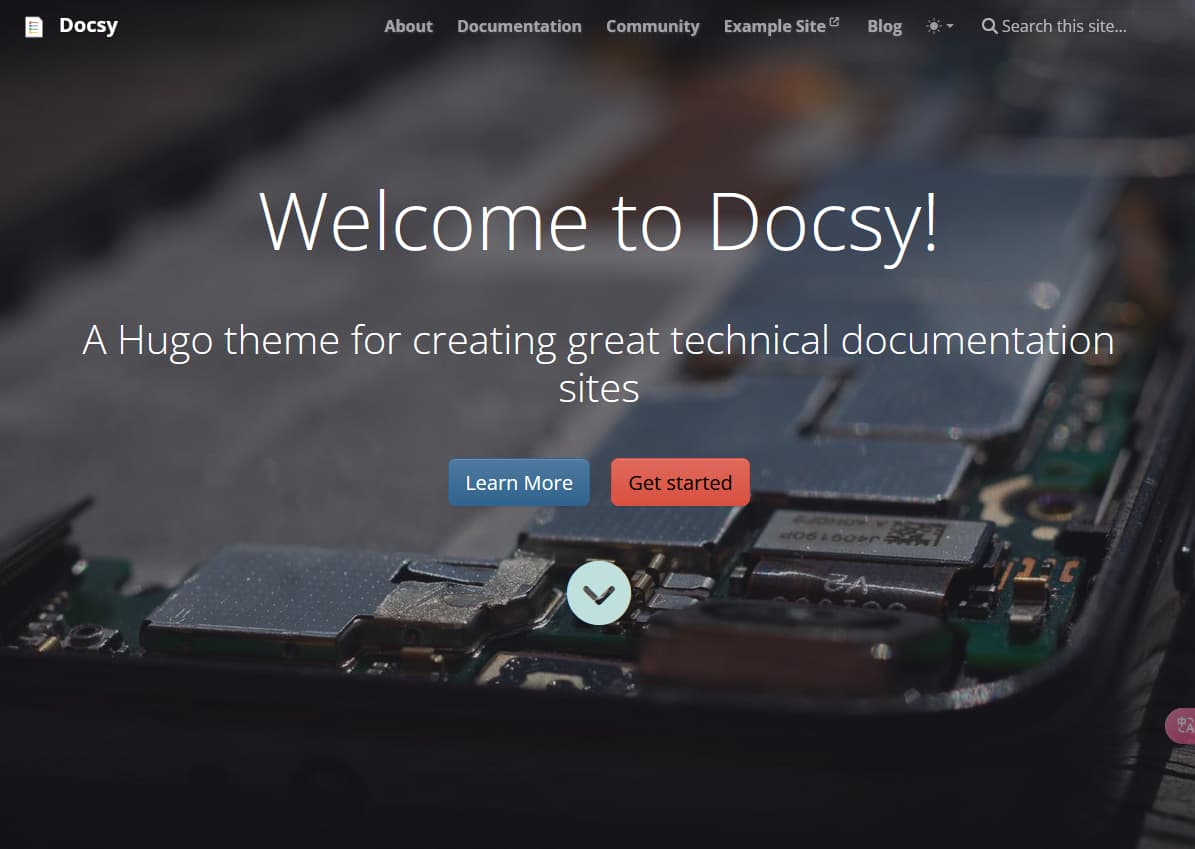Click the sun theme icon in navbar

coord(932,26)
